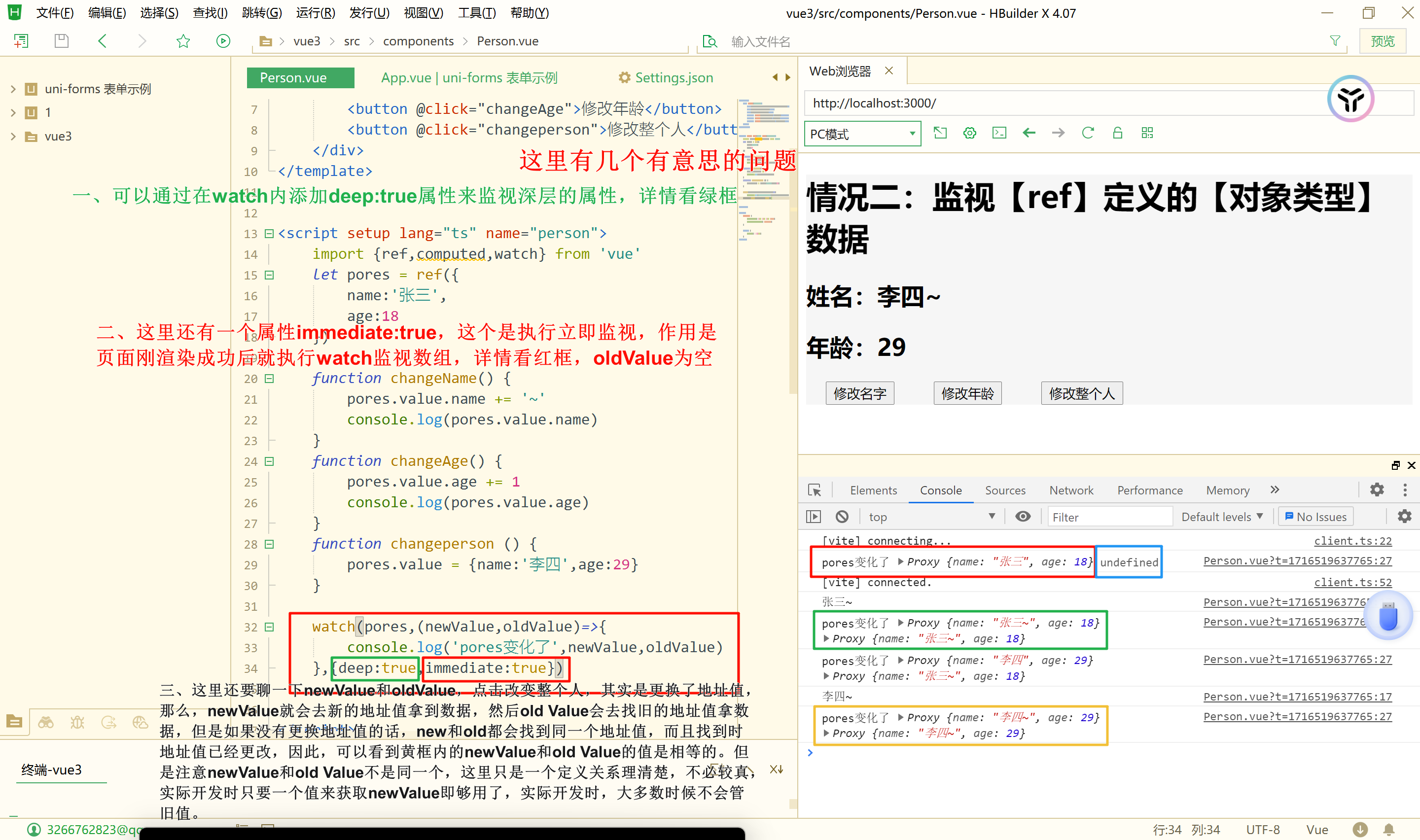Open the 运行(R) menu
This screenshot has width=1420, height=840.
[315, 12]
